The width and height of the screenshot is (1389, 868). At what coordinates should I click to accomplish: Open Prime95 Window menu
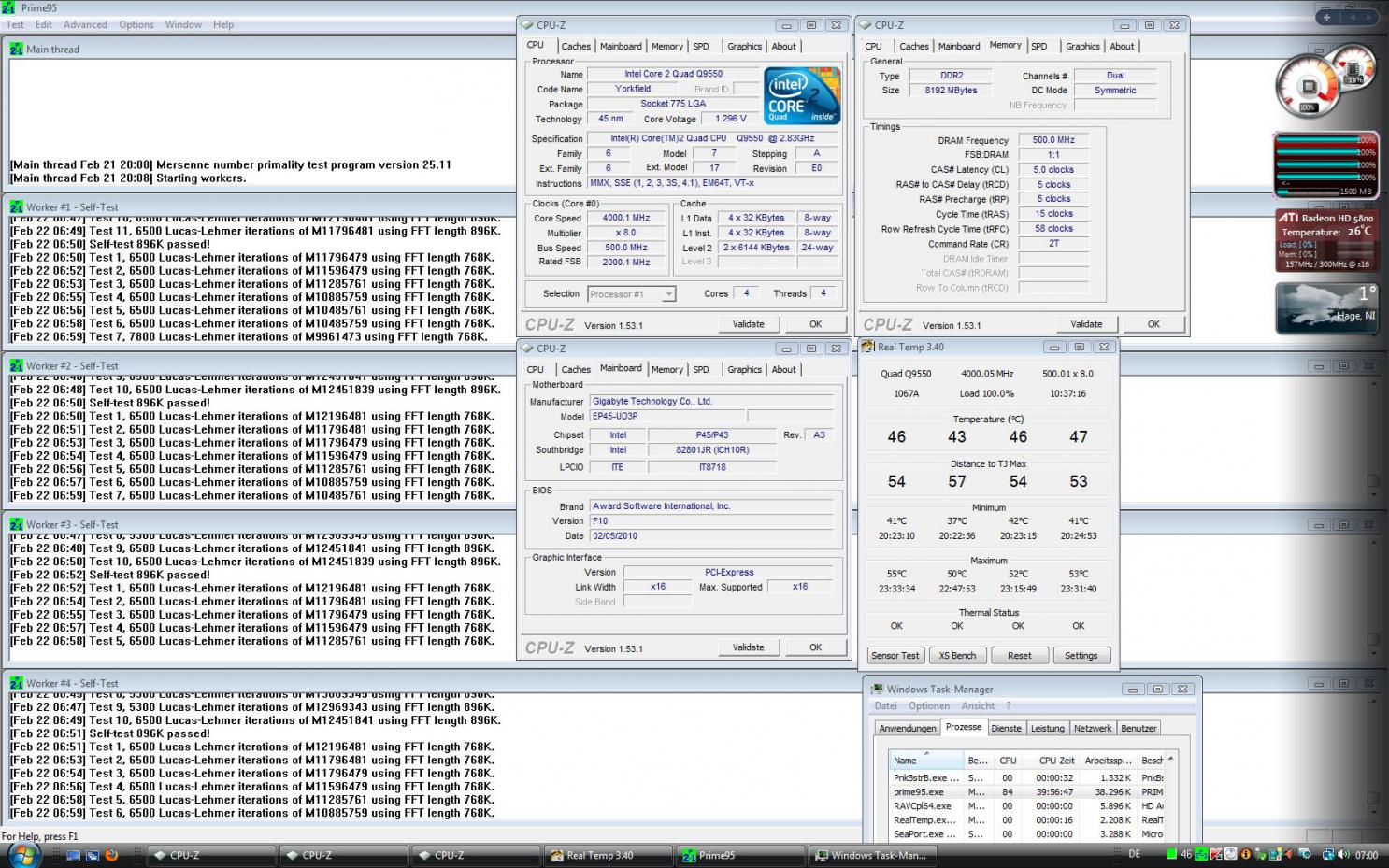(183, 24)
